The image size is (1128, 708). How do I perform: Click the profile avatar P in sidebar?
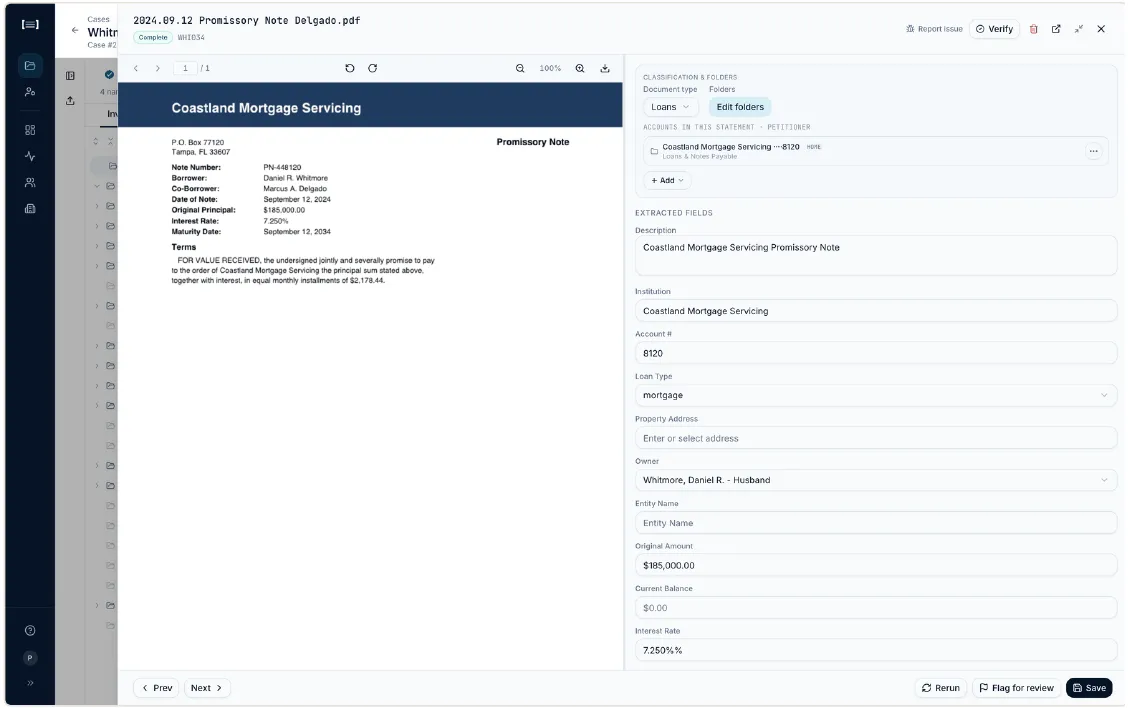click(29, 658)
